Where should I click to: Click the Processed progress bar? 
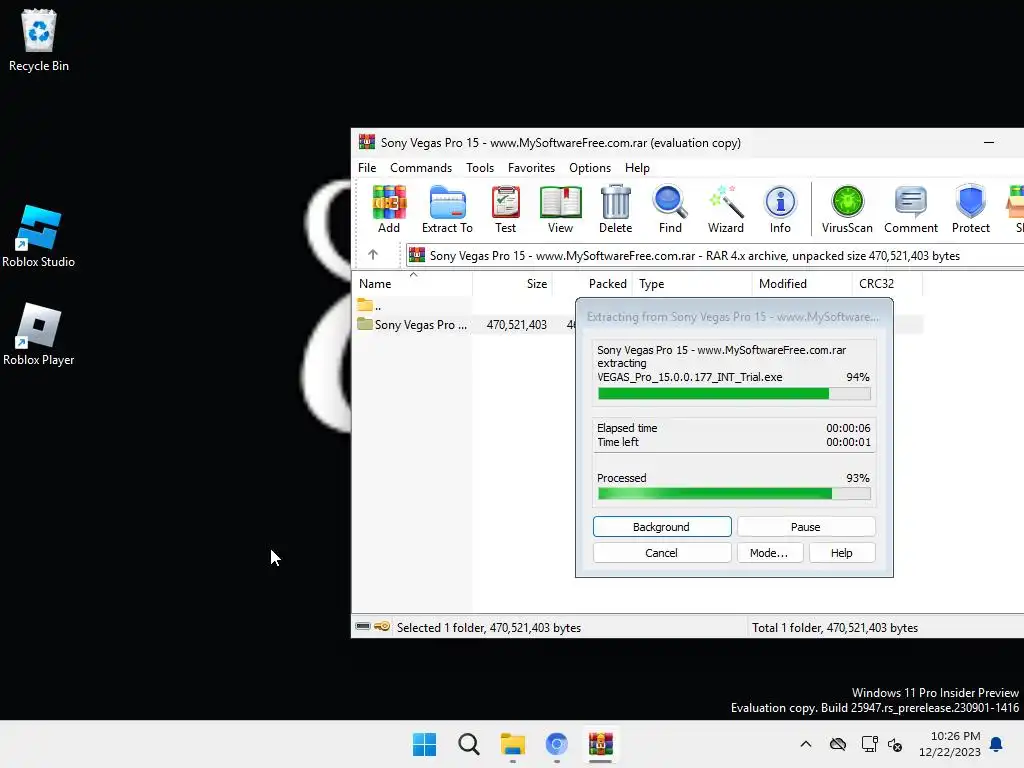[734, 494]
